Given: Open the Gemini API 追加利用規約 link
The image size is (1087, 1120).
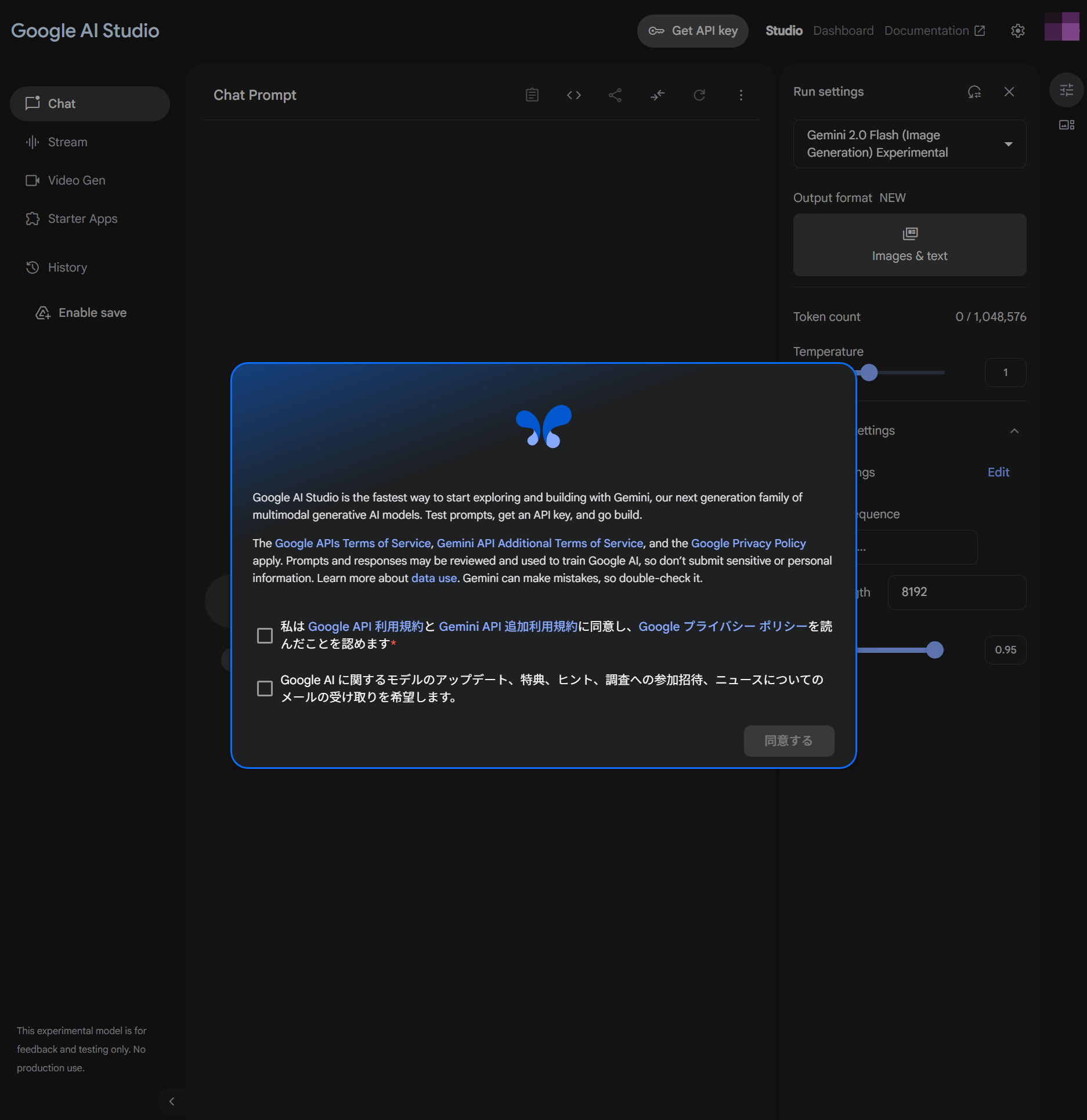Looking at the screenshot, I should click(x=508, y=627).
